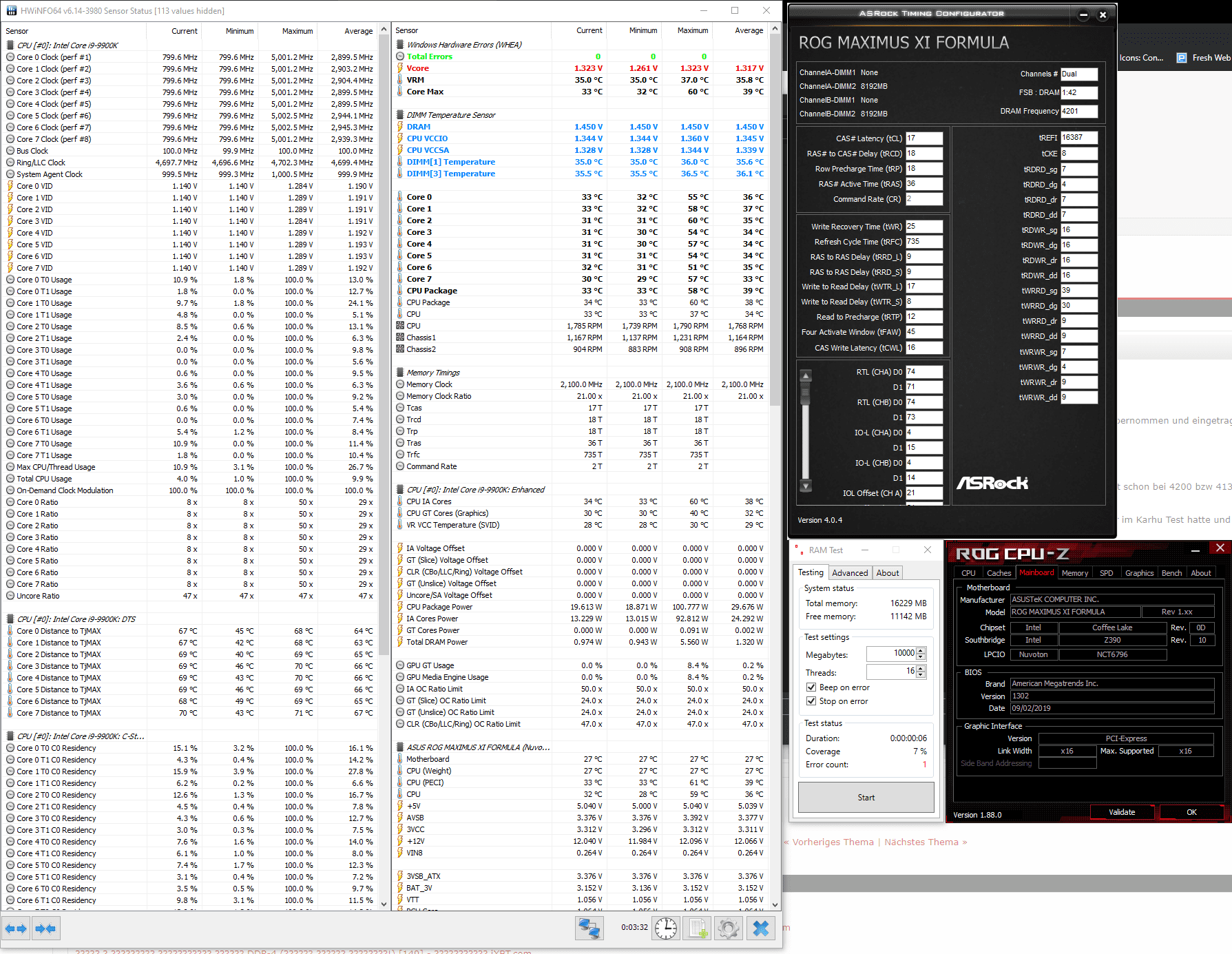Click the right HWiNFO panel scroll up arrow

[775, 29]
